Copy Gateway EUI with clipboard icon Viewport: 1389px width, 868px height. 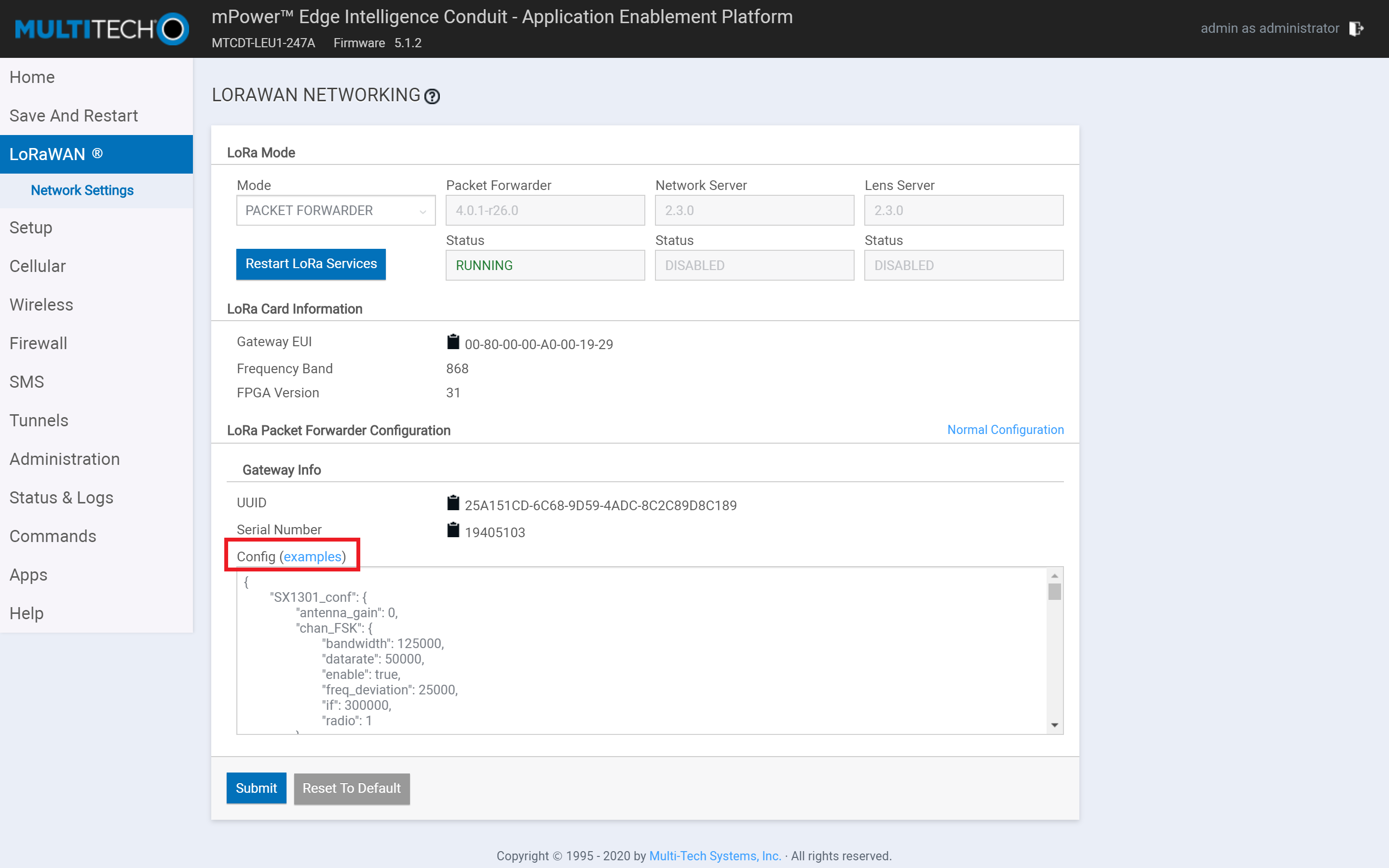(453, 342)
